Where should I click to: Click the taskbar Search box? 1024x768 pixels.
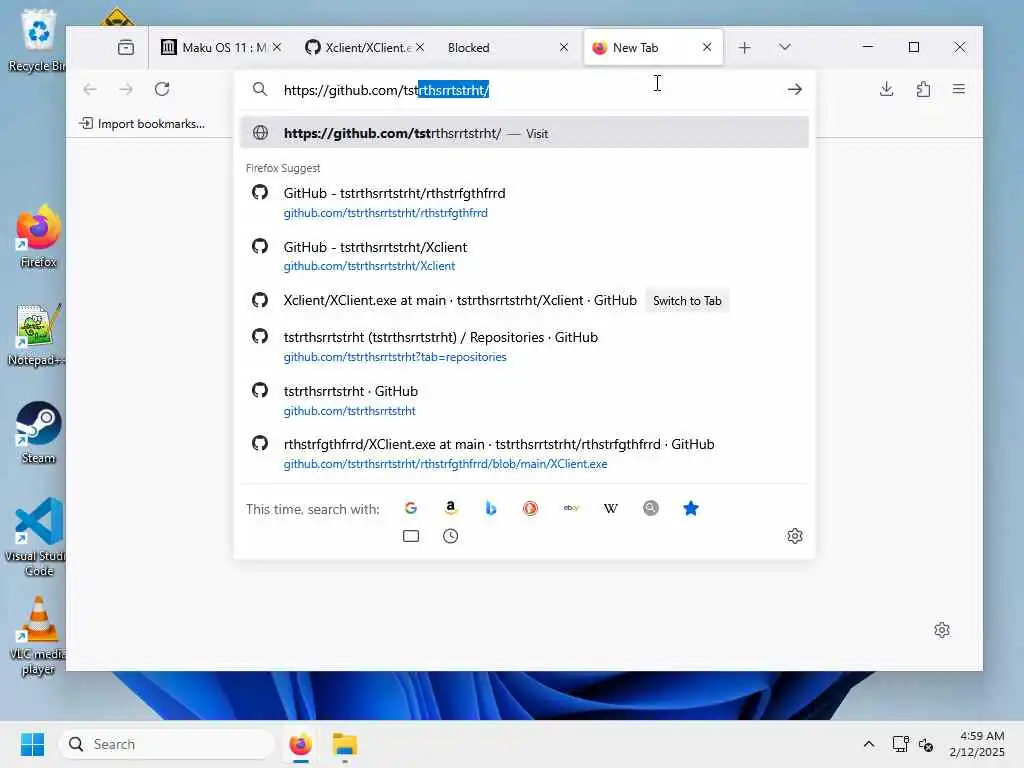[x=167, y=744]
